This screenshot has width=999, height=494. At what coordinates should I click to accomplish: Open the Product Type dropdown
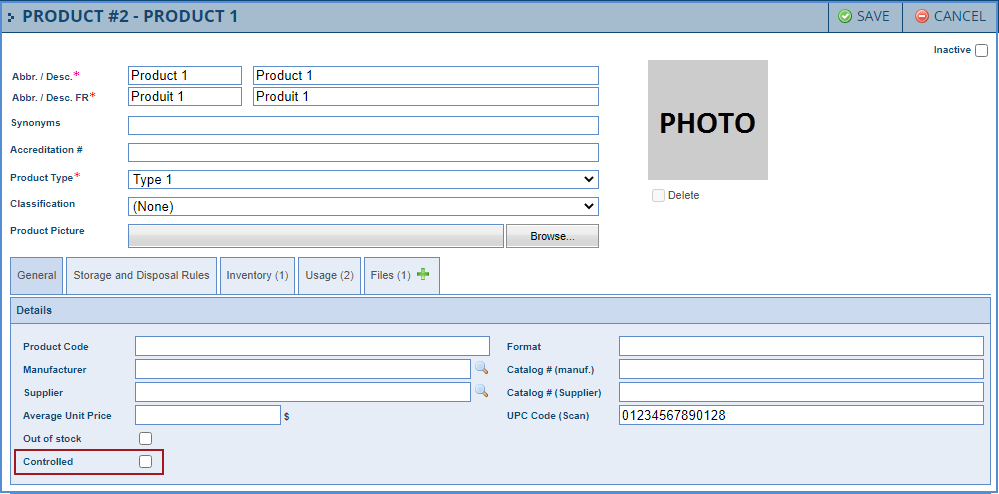[363, 180]
